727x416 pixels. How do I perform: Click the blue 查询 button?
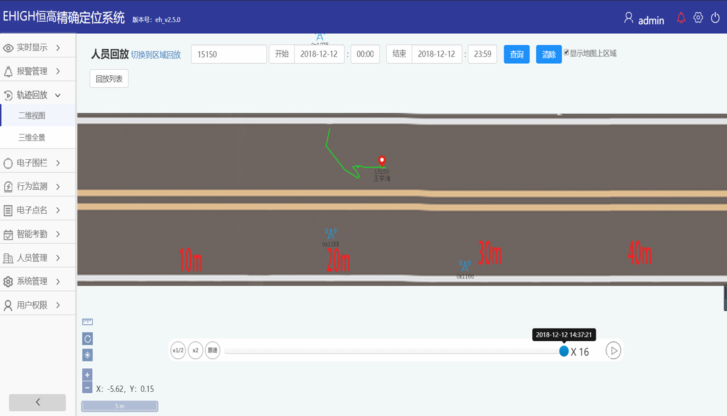coord(516,55)
